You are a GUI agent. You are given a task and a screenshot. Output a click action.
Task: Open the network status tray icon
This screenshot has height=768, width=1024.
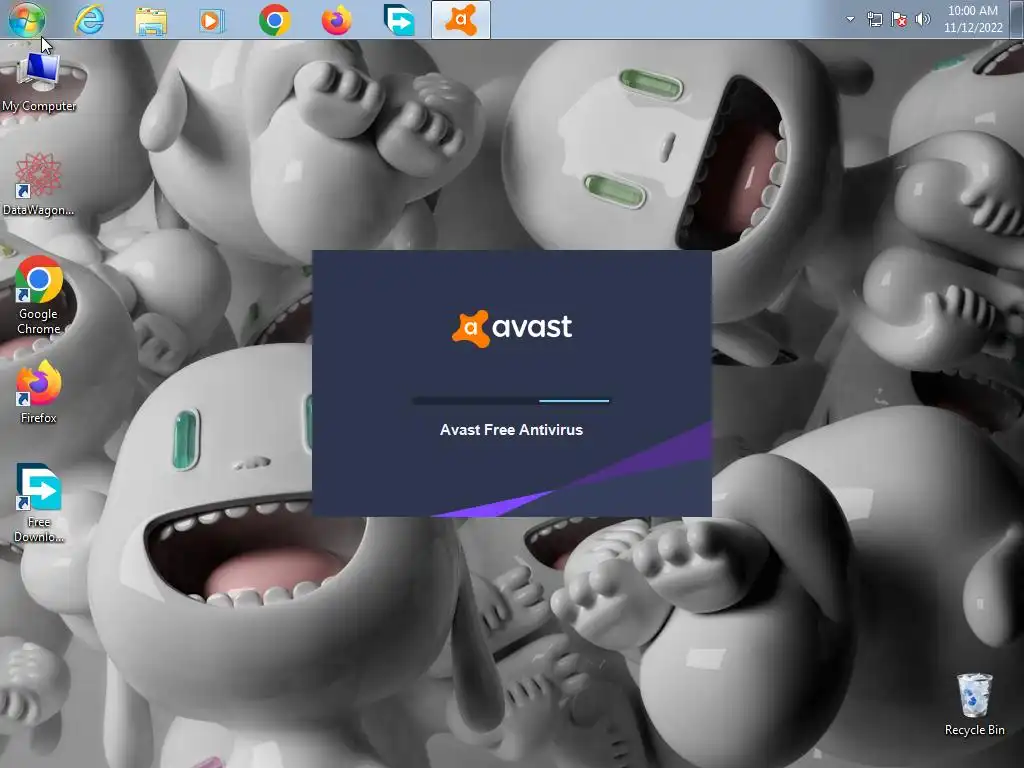pyautogui.click(x=874, y=19)
